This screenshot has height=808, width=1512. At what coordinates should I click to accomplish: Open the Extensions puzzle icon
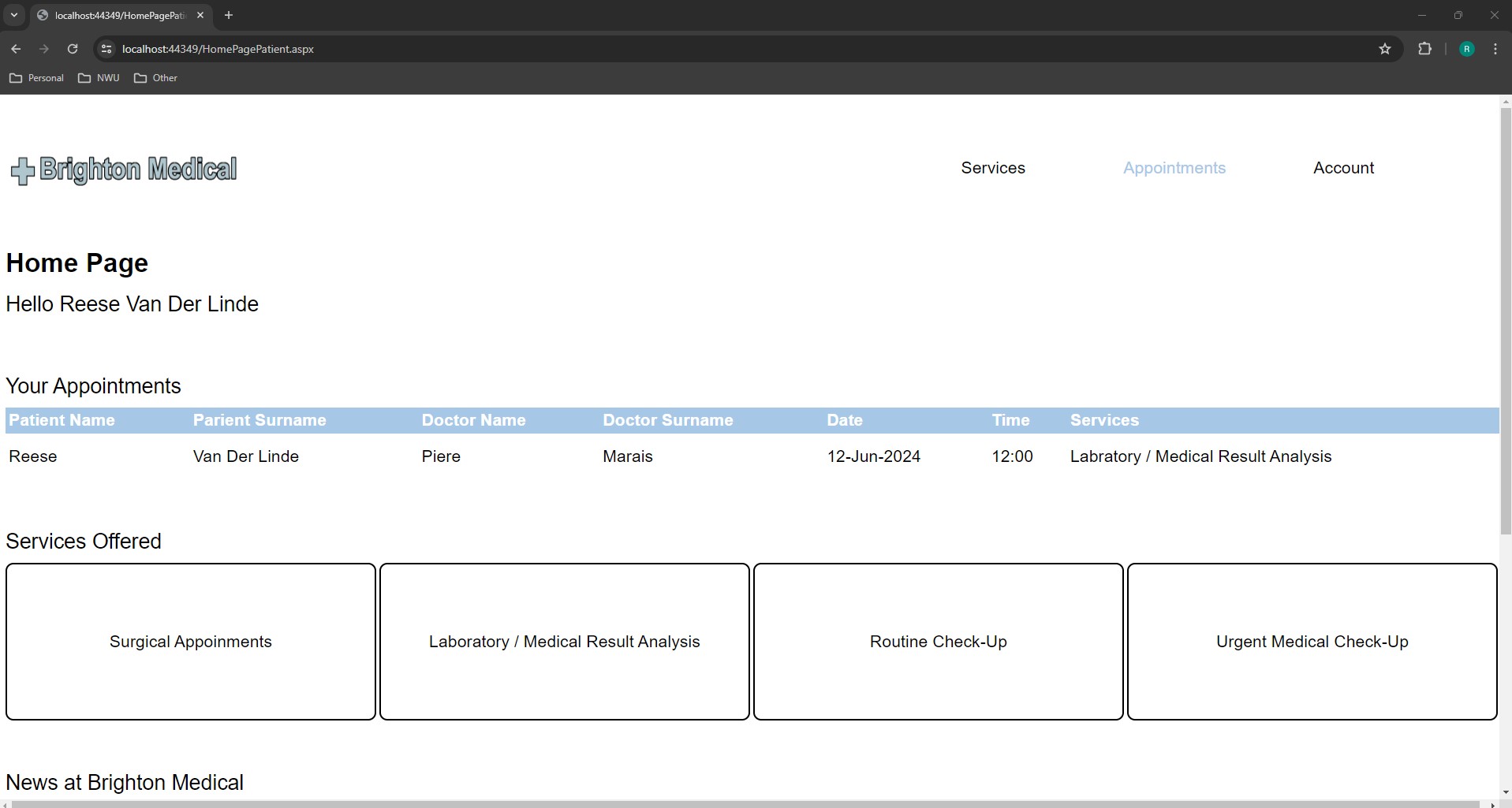[1424, 49]
